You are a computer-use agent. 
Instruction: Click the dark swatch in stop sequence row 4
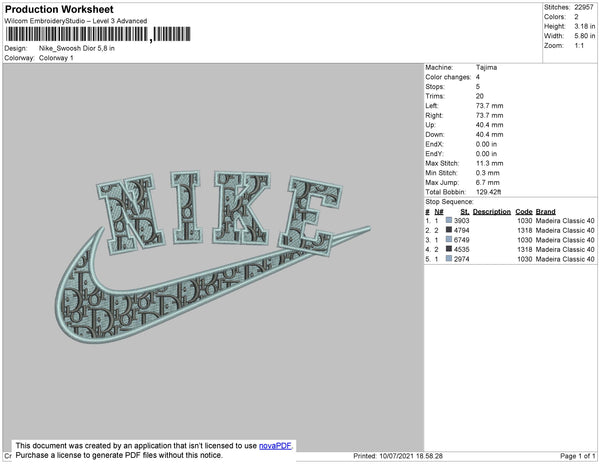[449, 249]
